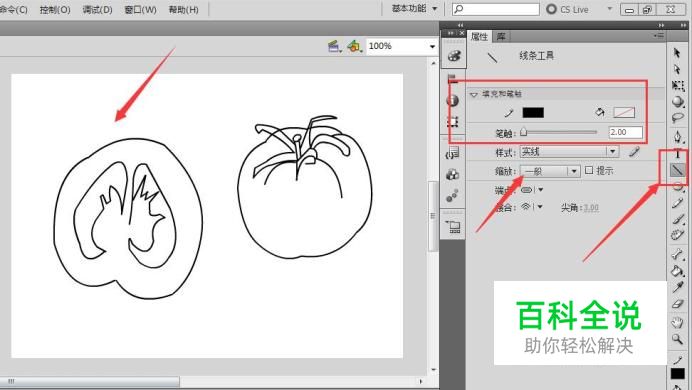Open the 基本功能 workspace switcher
Image resolution: width=692 pixels, height=390 pixels.
pyautogui.click(x=414, y=8)
